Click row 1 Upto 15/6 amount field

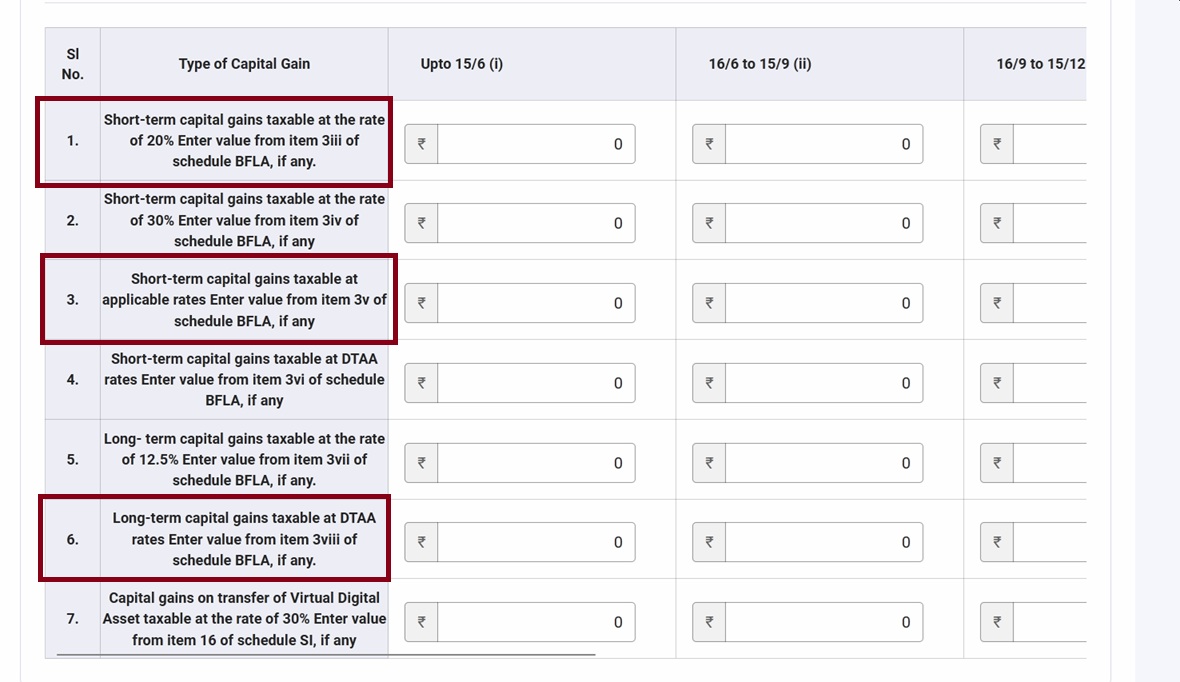click(536, 144)
